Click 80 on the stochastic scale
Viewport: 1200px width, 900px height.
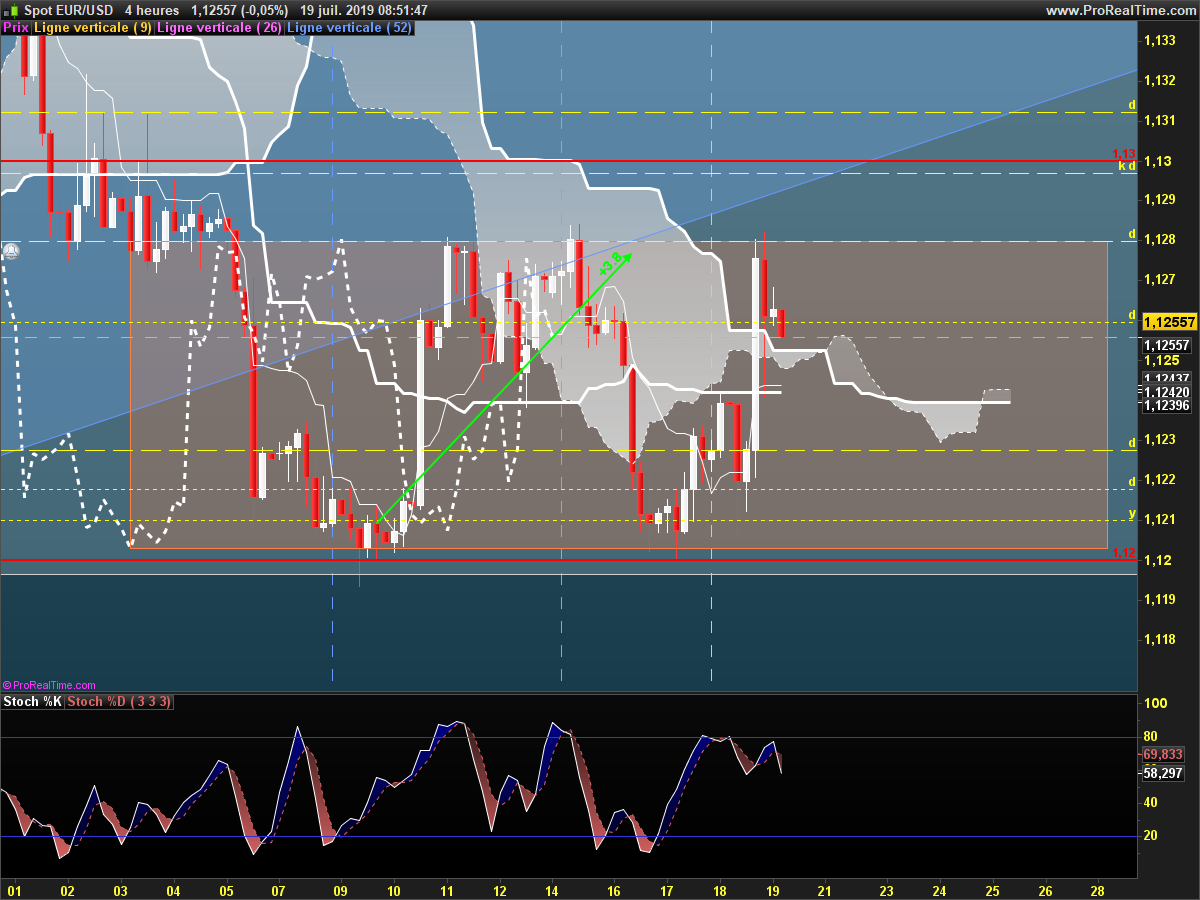[1151, 737]
